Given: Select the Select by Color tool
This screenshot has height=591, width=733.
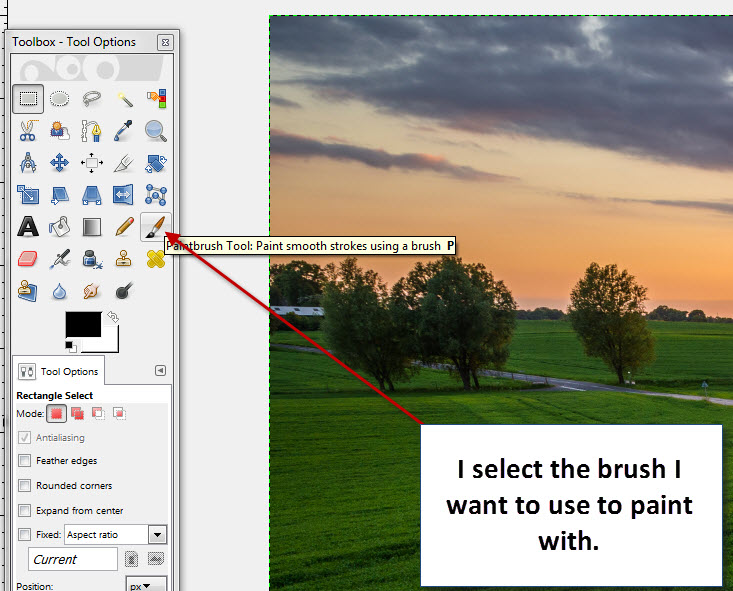Looking at the screenshot, I should pos(156,99).
